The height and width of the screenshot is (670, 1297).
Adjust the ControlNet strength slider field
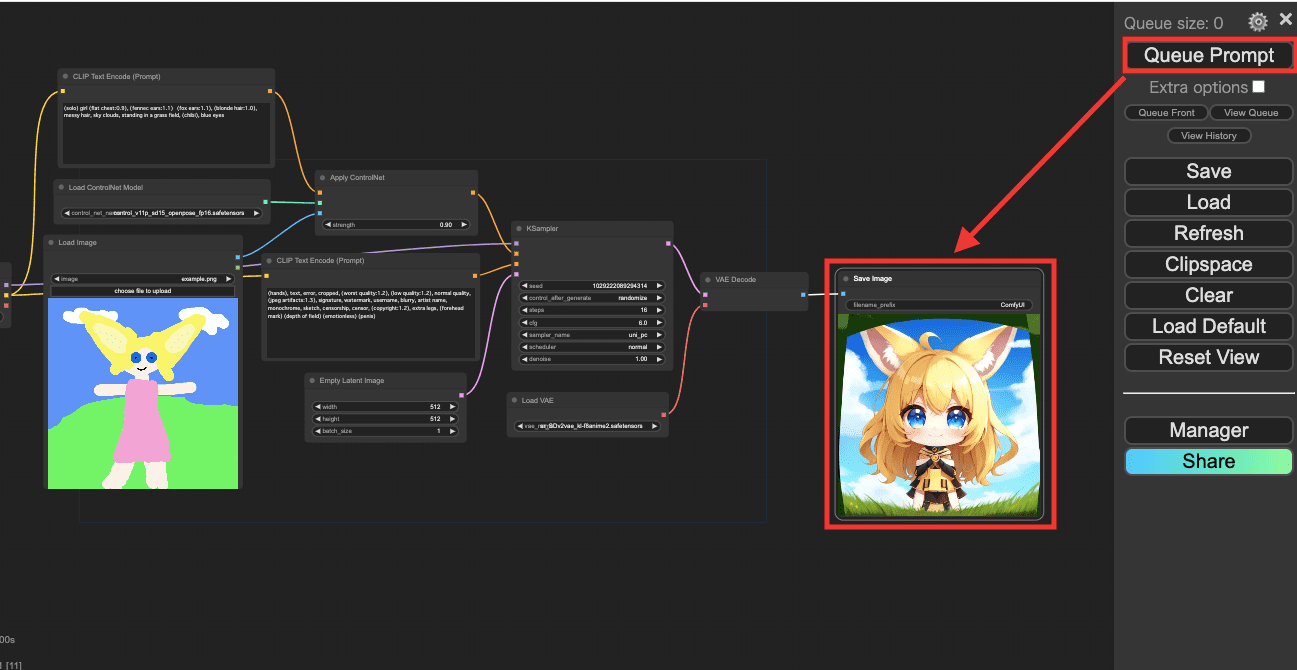pyautogui.click(x=396, y=225)
